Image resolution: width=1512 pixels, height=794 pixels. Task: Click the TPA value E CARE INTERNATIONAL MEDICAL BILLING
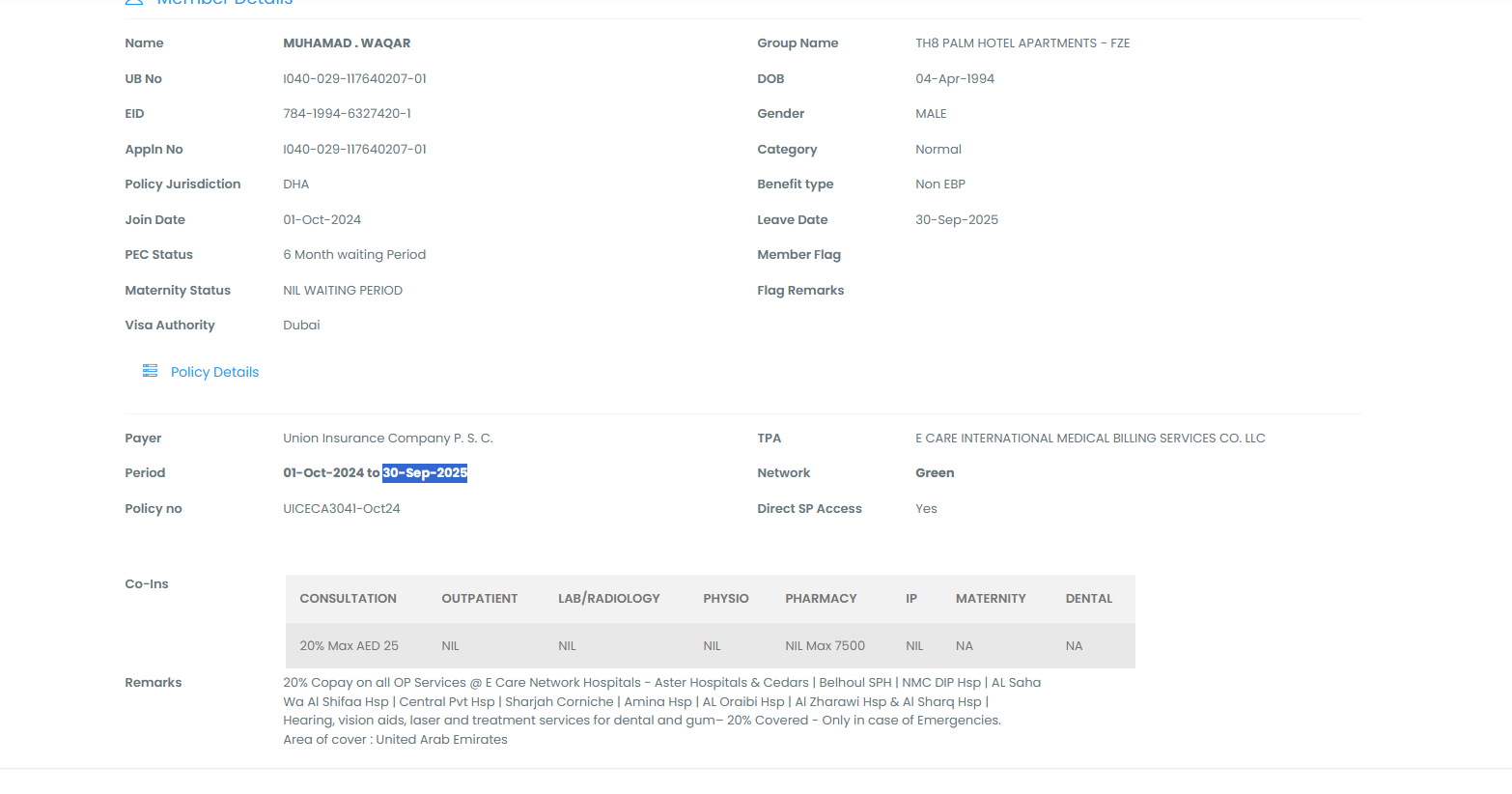tap(1090, 439)
